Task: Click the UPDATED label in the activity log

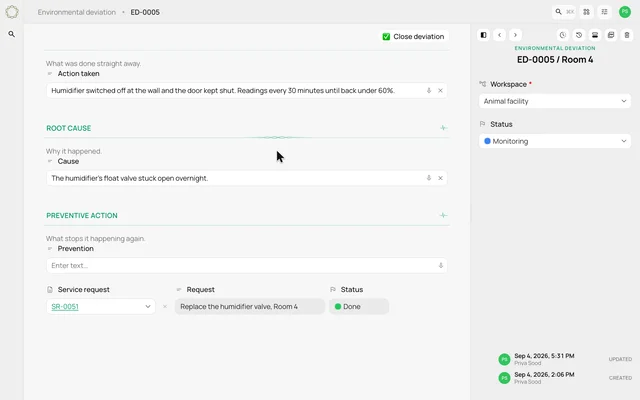Action: [620, 359]
